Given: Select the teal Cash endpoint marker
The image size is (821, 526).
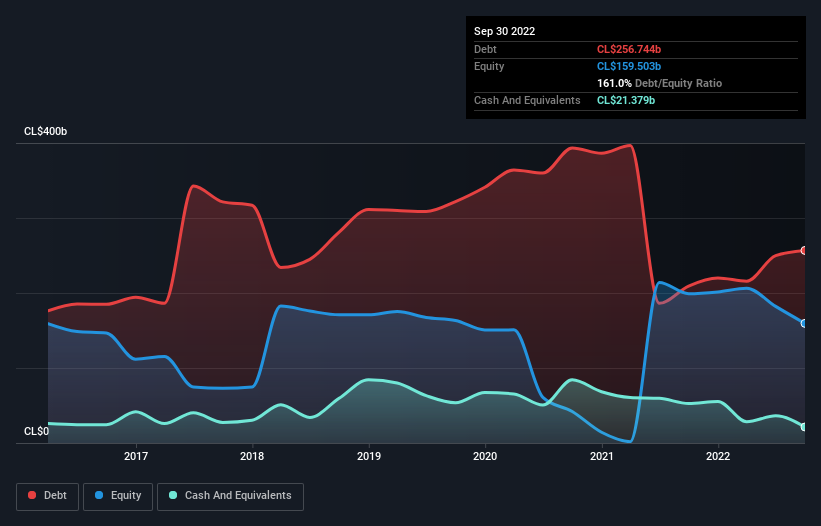Looking at the screenshot, I should click(804, 427).
